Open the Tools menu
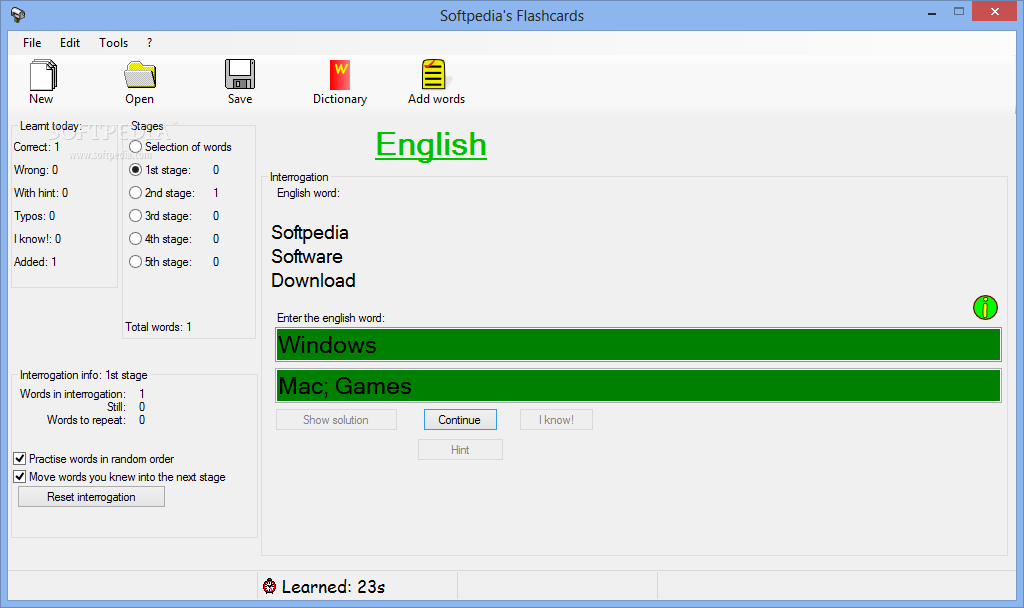This screenshot has height=608, width=1024. [x=114, y=42]
